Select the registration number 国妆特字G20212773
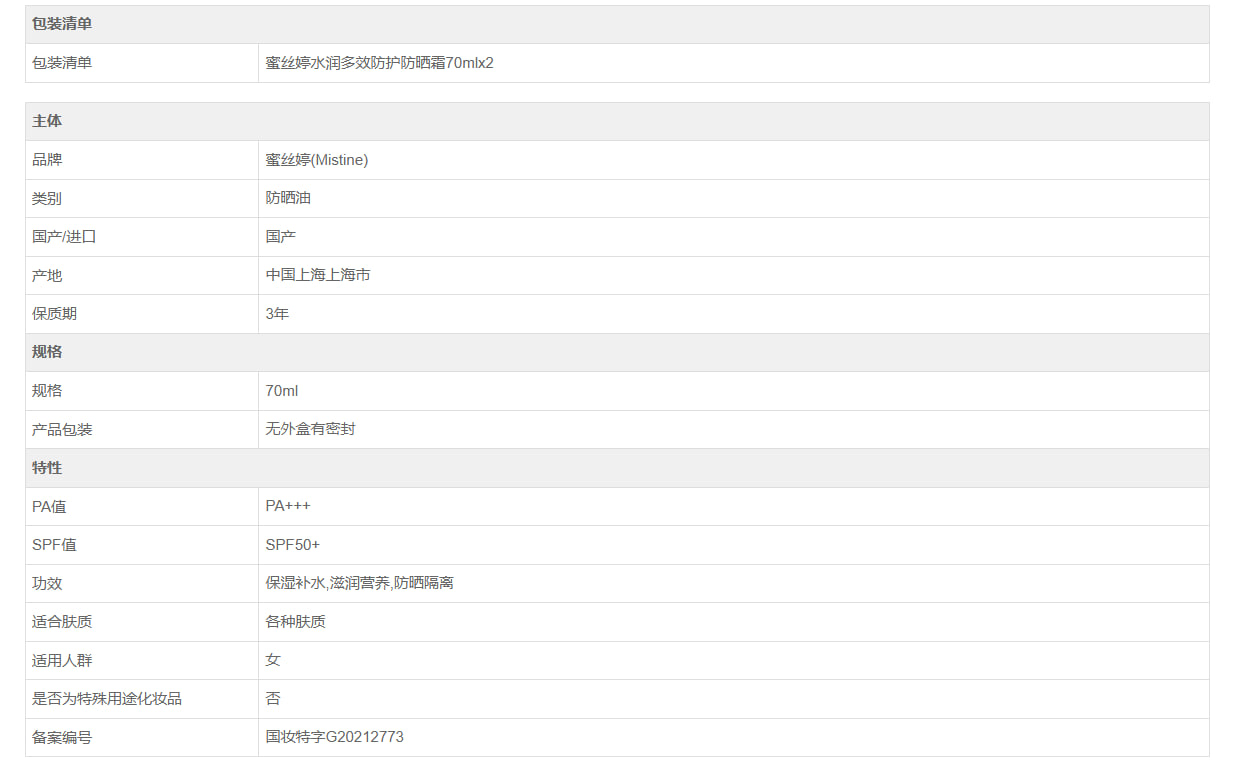Viewport: 1233px width, 760px height. pos(334,737)
